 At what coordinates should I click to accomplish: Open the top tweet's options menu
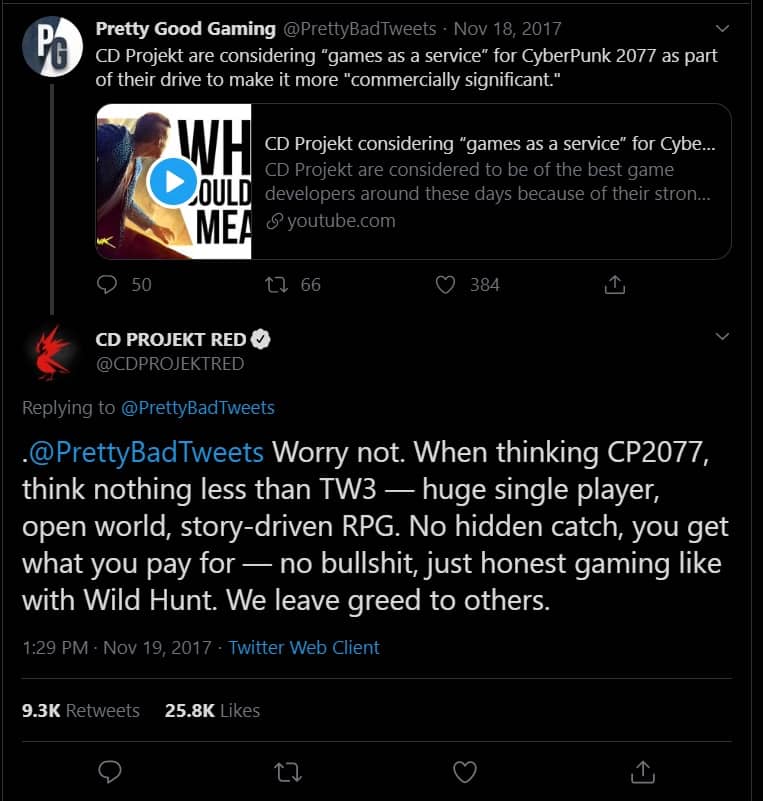[x=722, y=28]
